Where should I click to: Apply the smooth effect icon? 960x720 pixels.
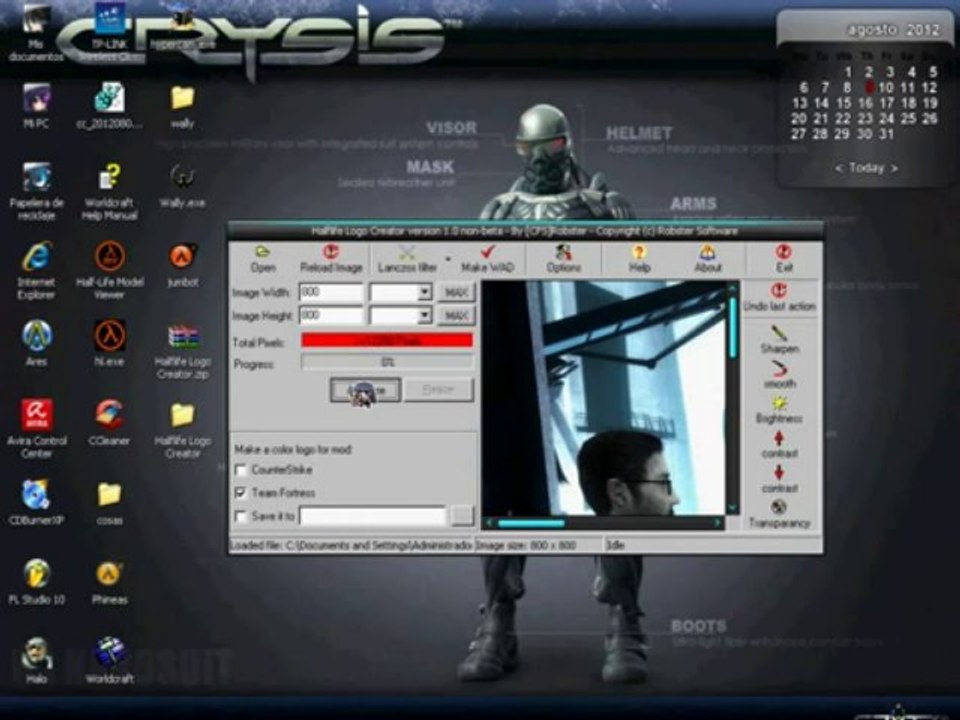click(779, 369)
